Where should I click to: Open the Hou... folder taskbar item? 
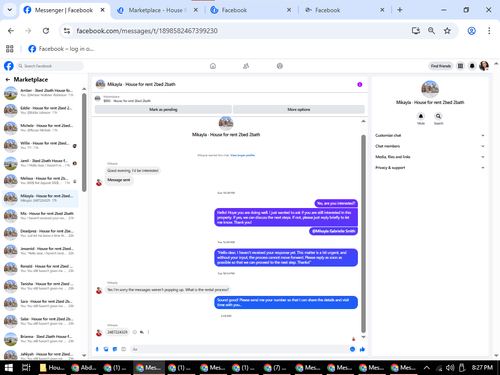point(53,368)
